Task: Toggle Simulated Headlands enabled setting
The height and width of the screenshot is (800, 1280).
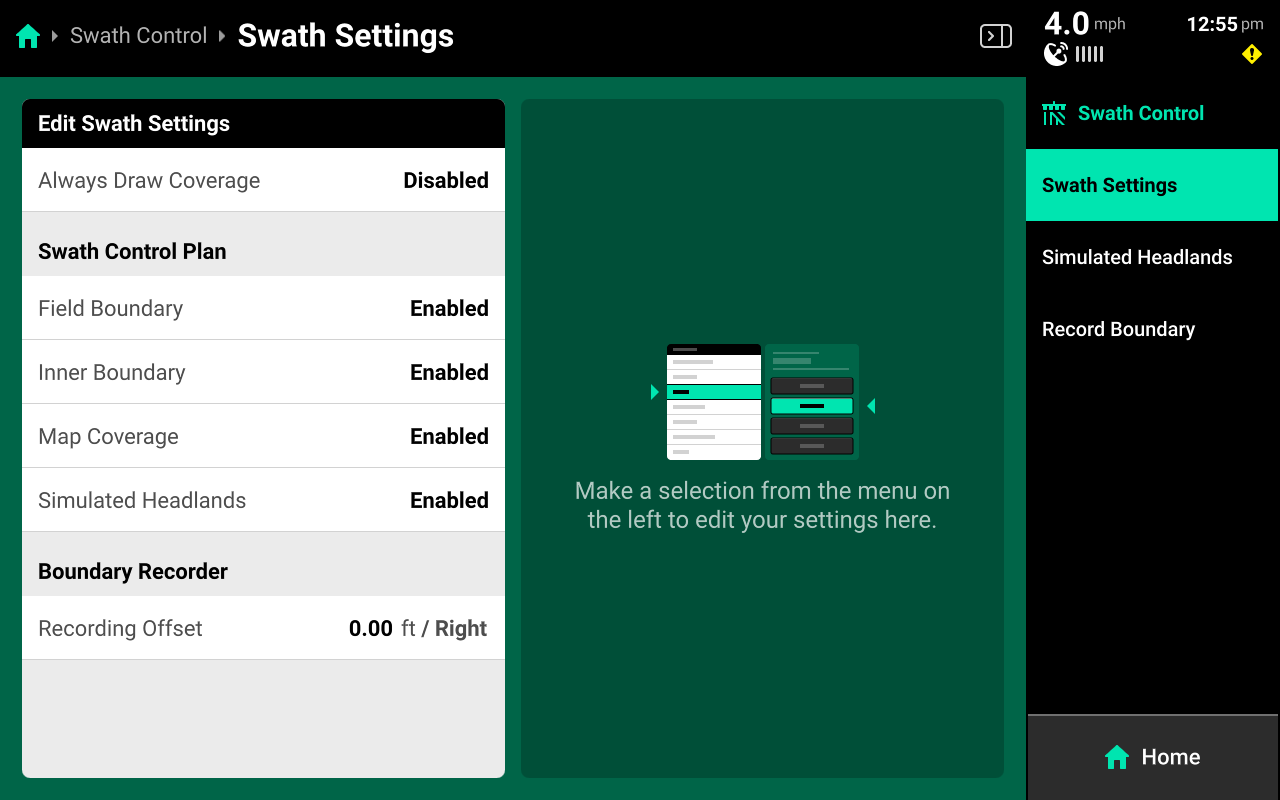Action: click(x=263, y=500)
